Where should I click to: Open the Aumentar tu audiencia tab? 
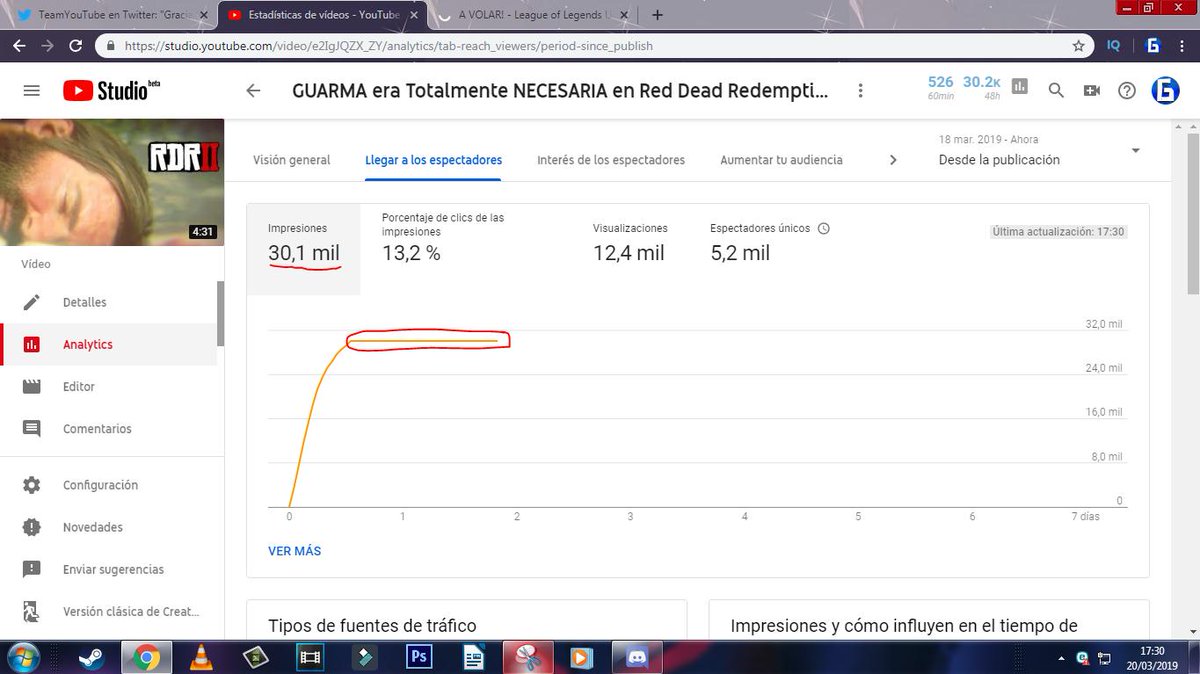tap(781, 160)
